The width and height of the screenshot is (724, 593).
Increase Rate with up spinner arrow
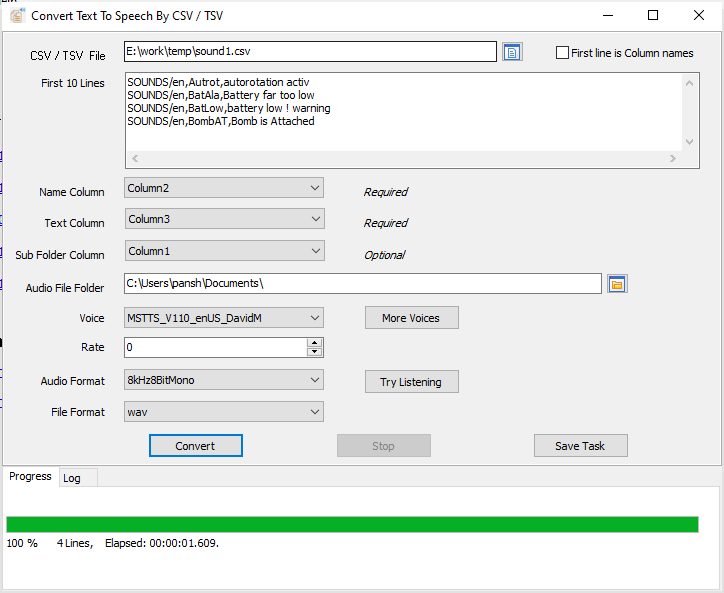click(314, 343)
